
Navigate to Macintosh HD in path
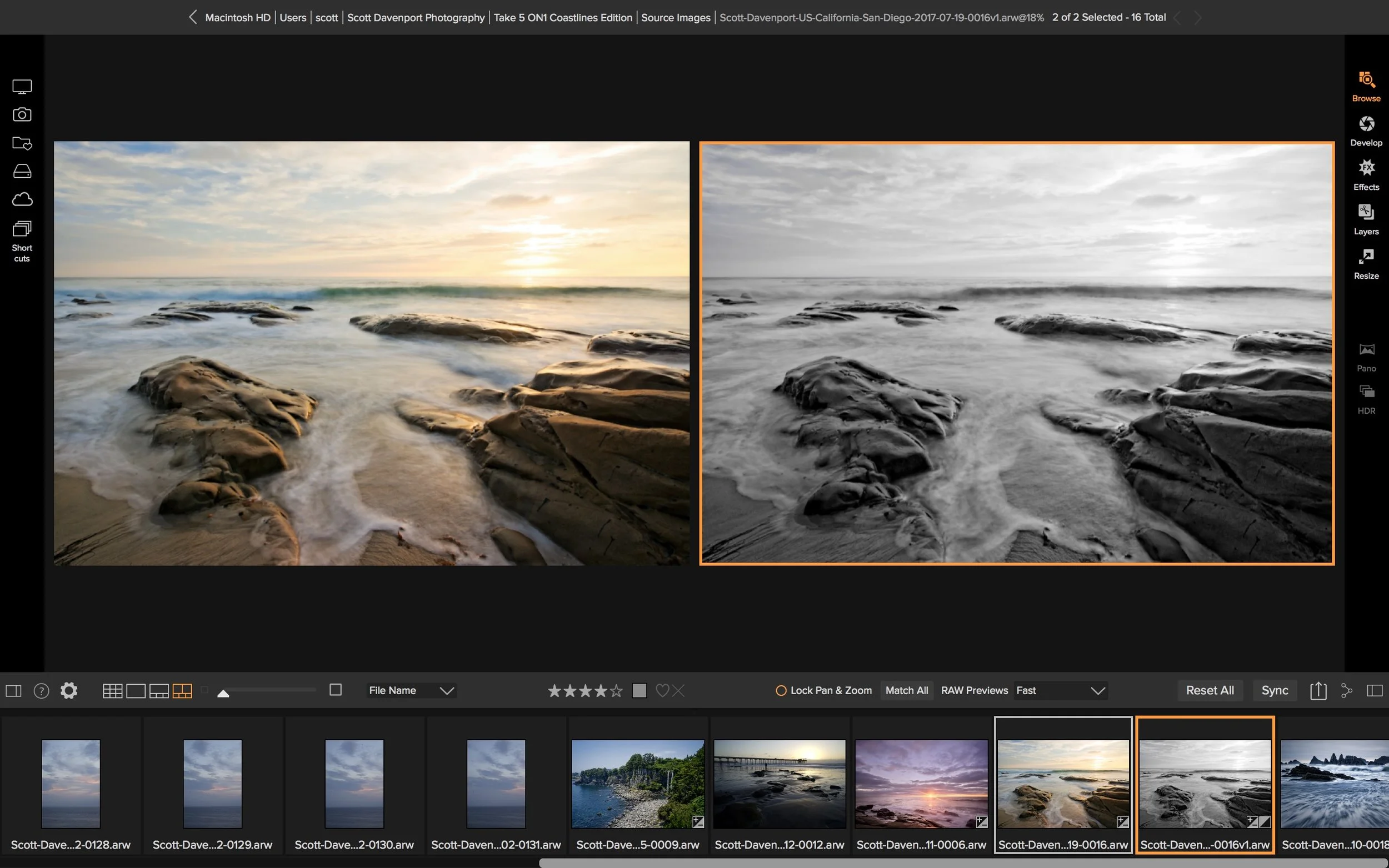point(238,18)
